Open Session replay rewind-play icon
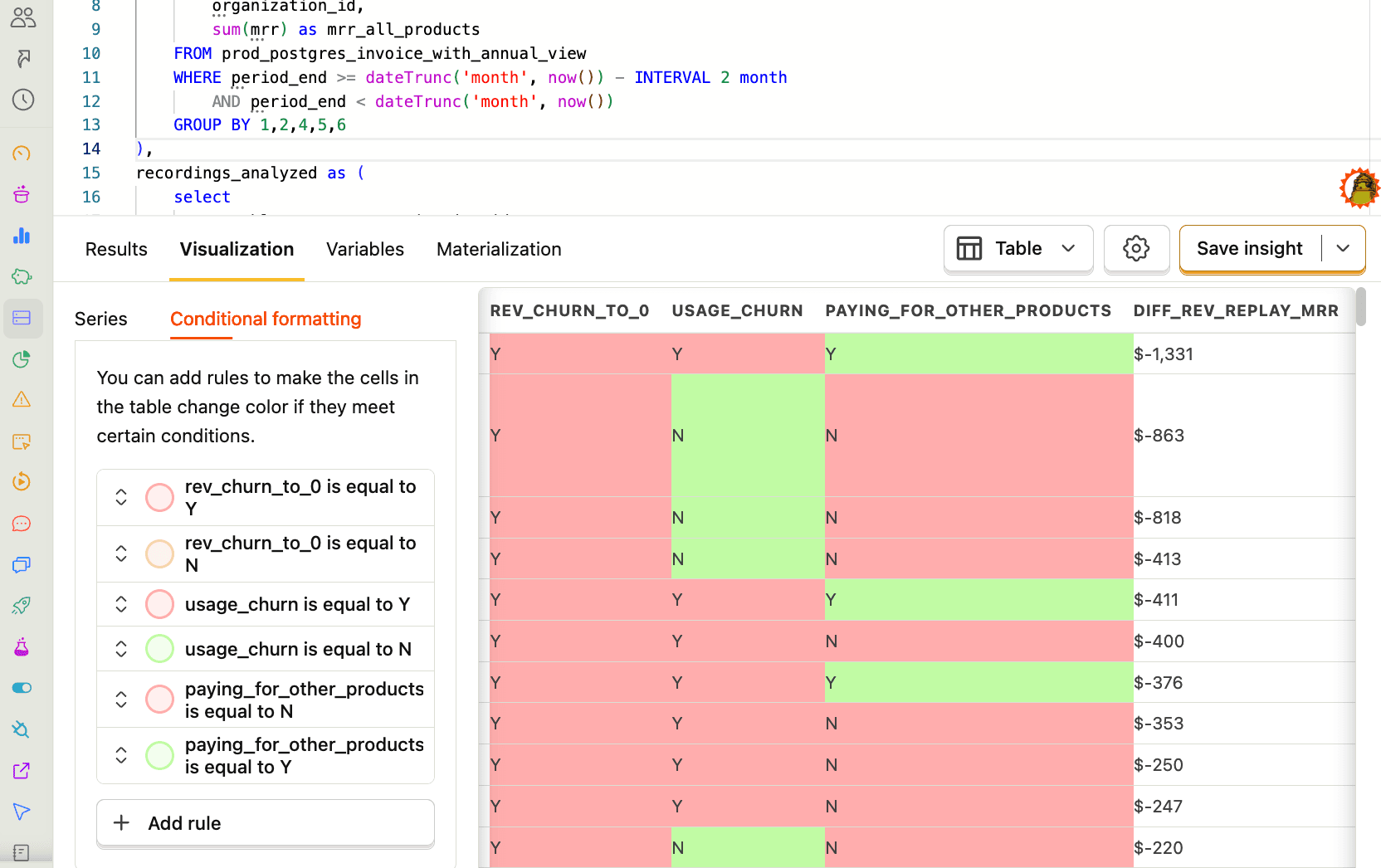Screen dimensions: 1381x868 [x=22, y=482]
